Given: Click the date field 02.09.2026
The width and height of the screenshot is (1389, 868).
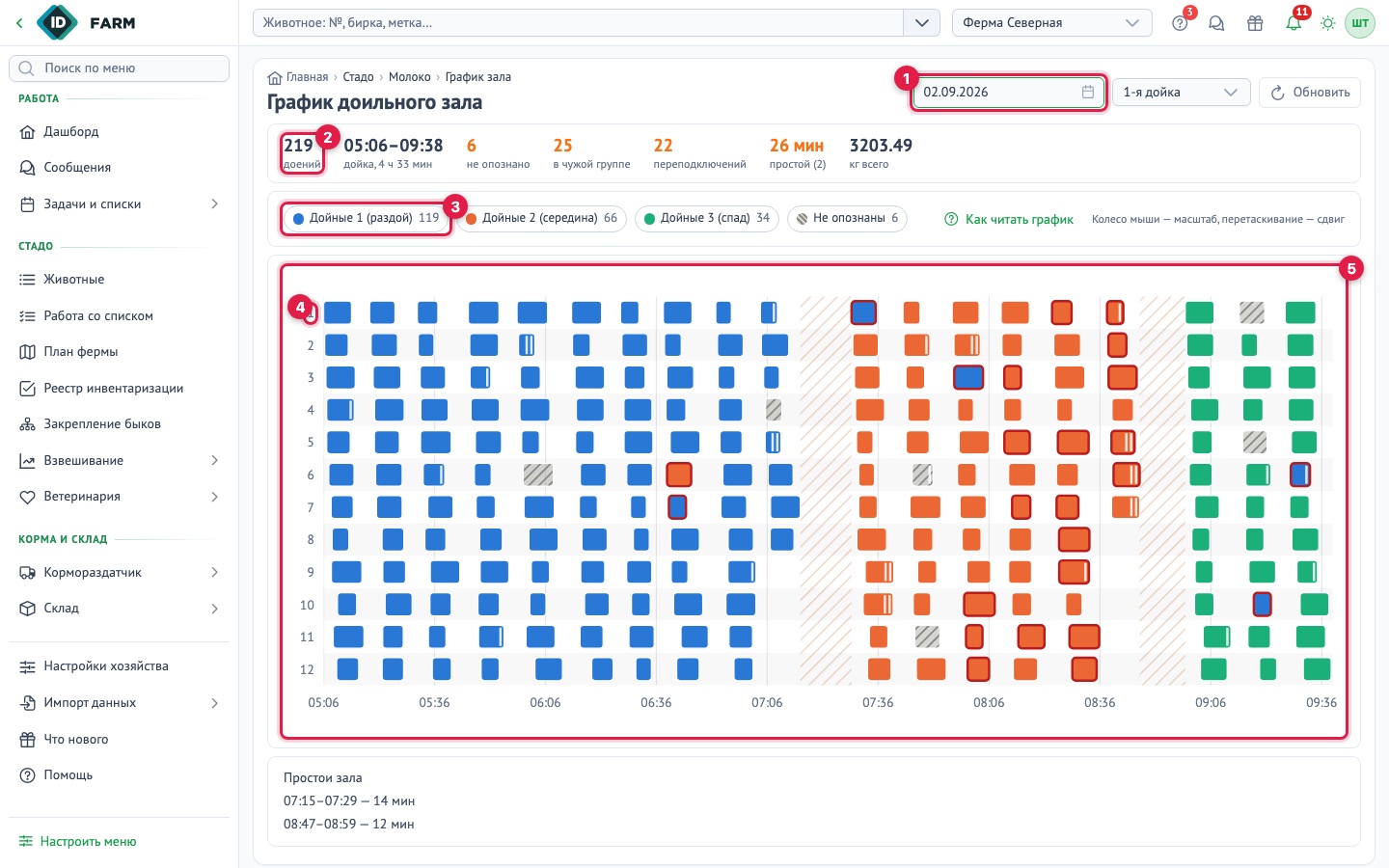Looking at the screenshot, I should [1009, 92].
